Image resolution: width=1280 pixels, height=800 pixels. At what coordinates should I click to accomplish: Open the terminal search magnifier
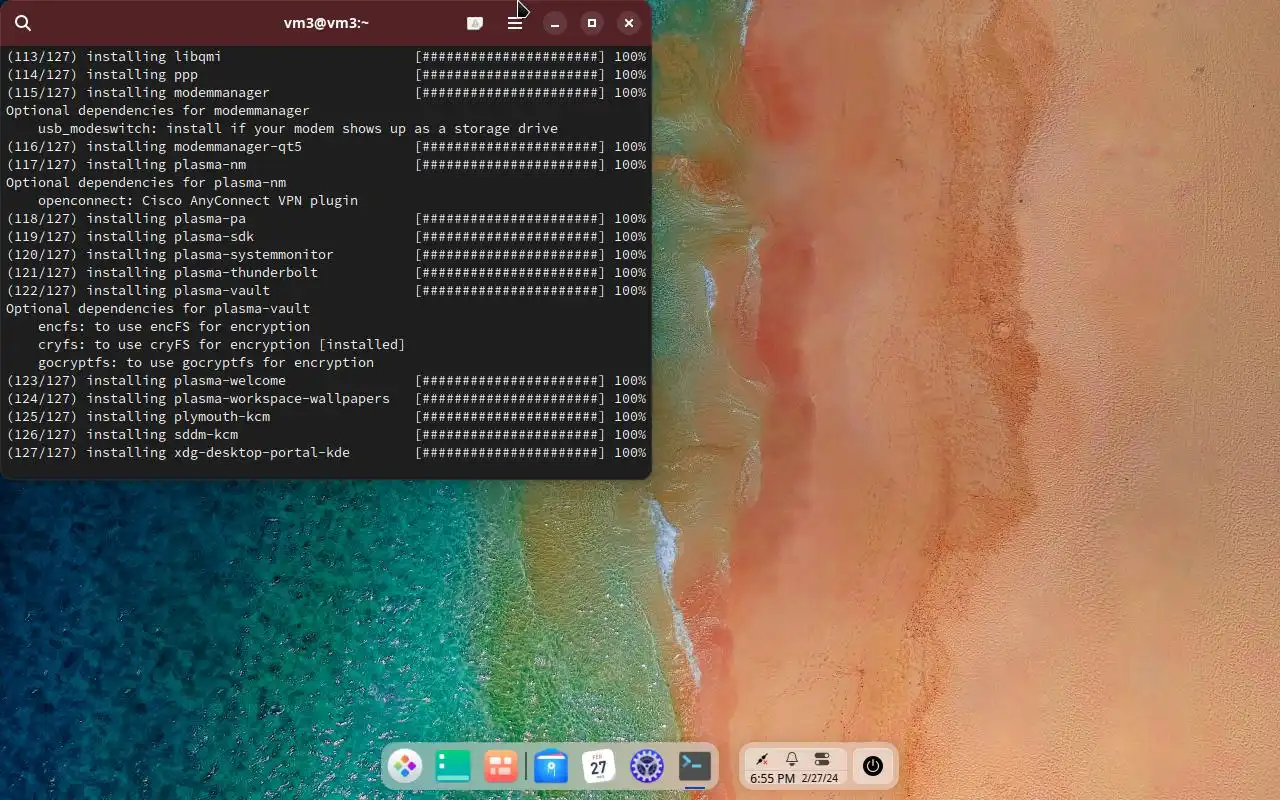tap(24, 23)
